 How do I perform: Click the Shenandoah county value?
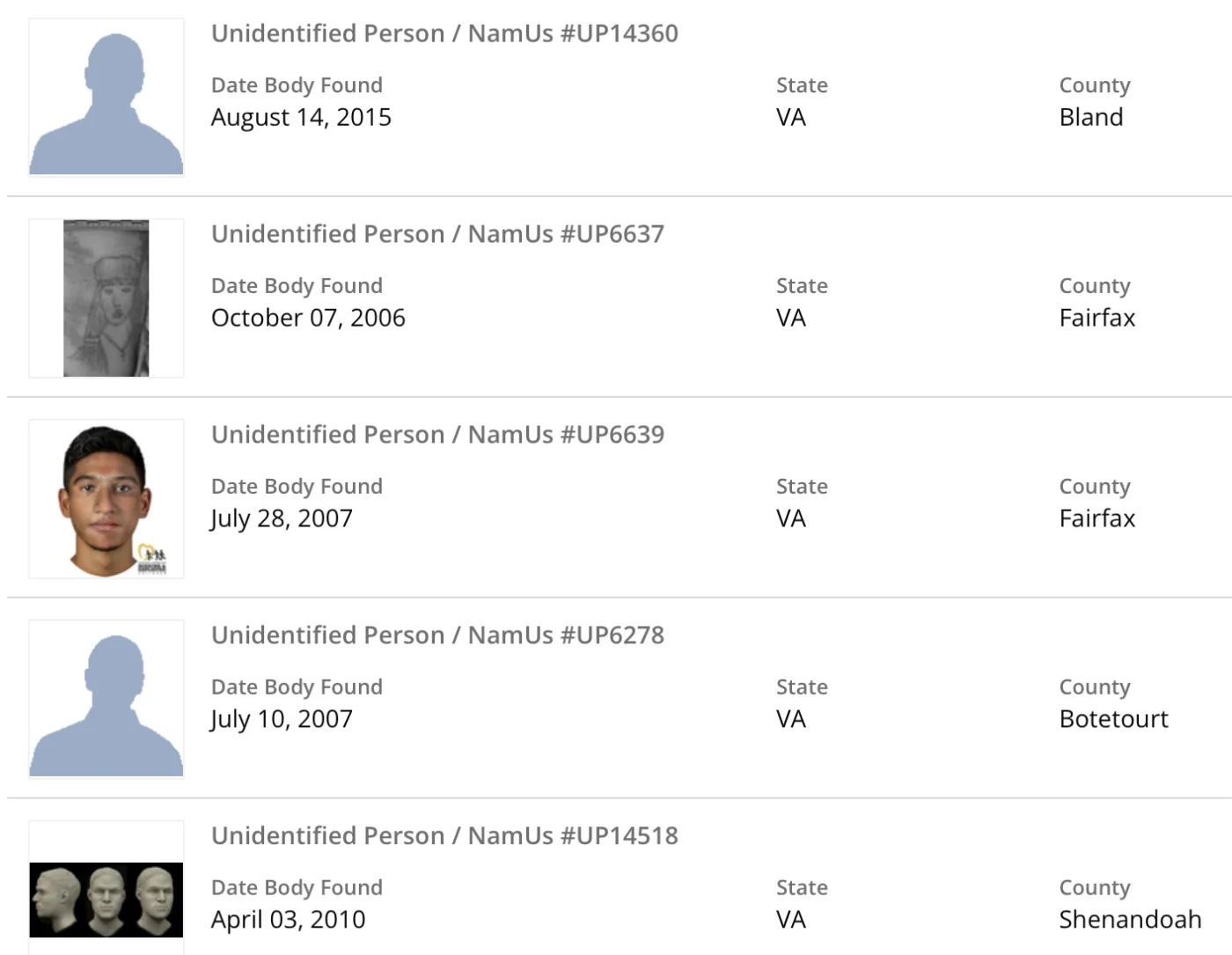(x=1130, y=920)
